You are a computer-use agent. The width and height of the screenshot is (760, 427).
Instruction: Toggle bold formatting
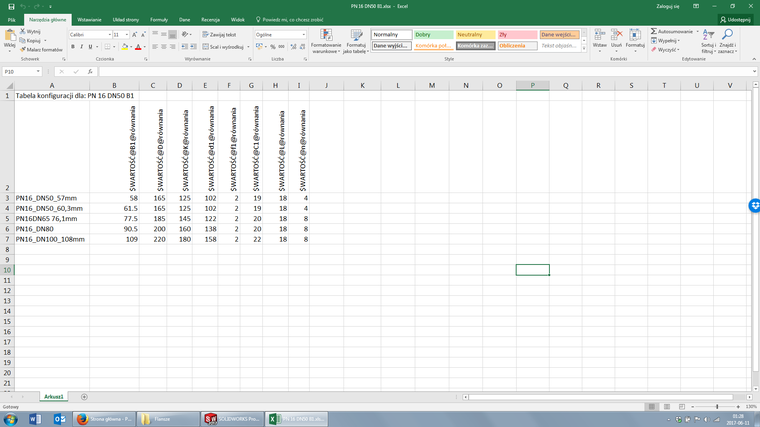click(73, 47)
